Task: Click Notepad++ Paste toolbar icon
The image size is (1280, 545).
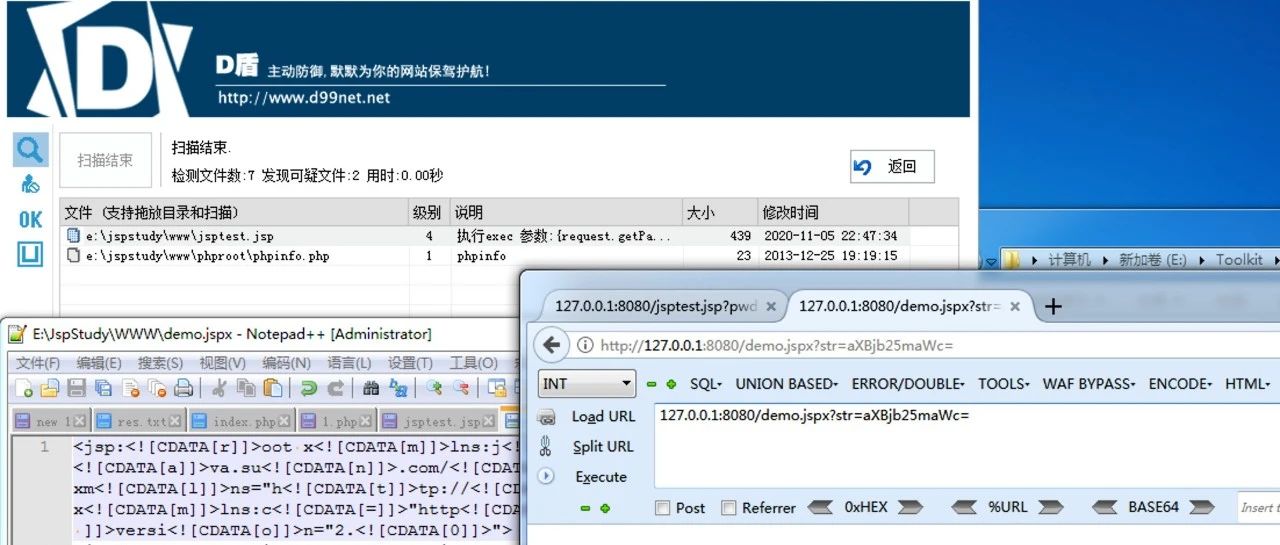Action: [272, 388]
